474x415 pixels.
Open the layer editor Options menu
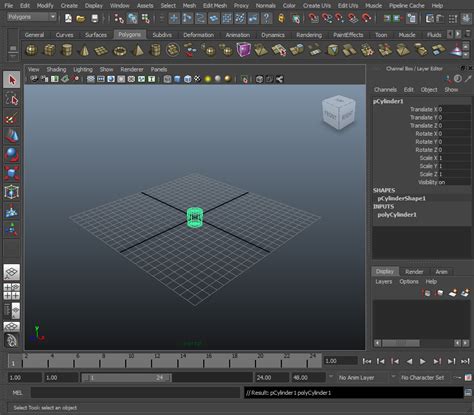point(409,282)
